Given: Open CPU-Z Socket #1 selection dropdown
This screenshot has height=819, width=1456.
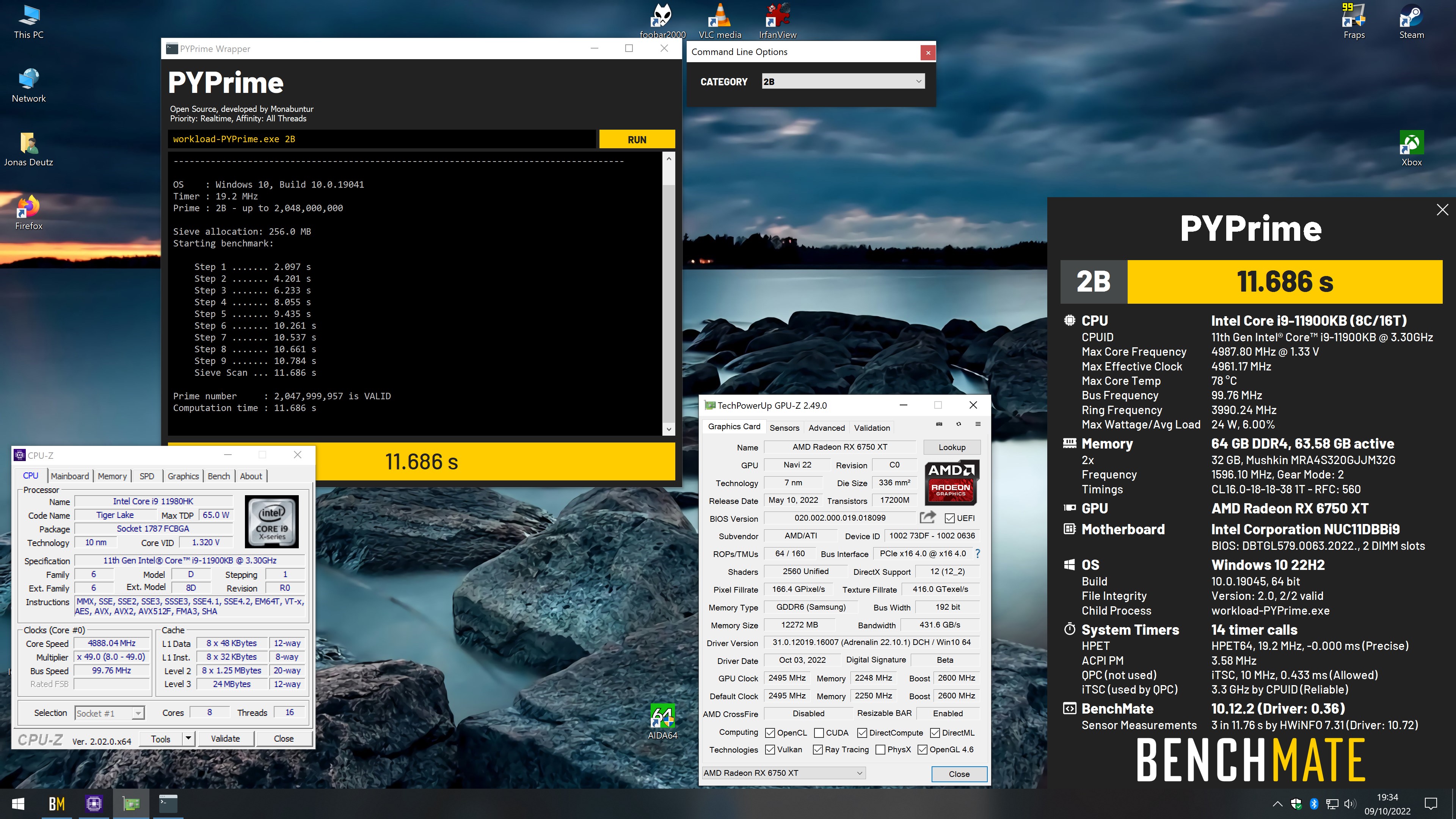Looking at the screenshot, I should (110, 713).
